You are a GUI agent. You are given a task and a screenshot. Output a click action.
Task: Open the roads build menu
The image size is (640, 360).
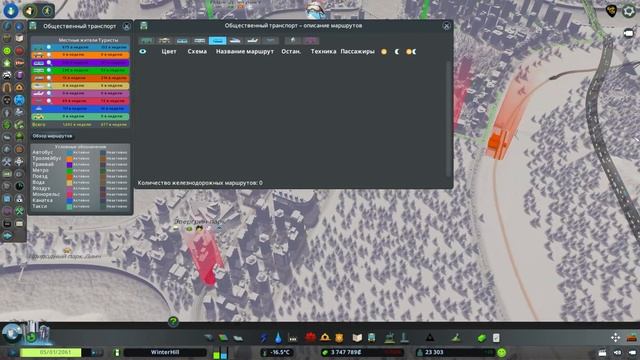209,338
